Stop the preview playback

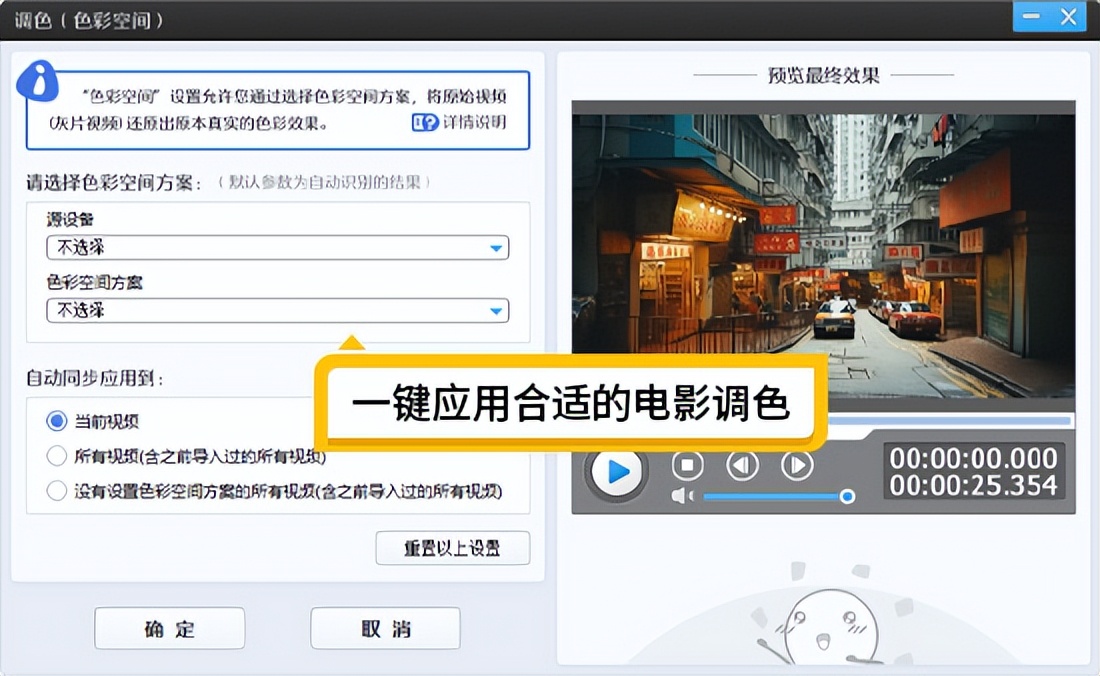[688, 465]
